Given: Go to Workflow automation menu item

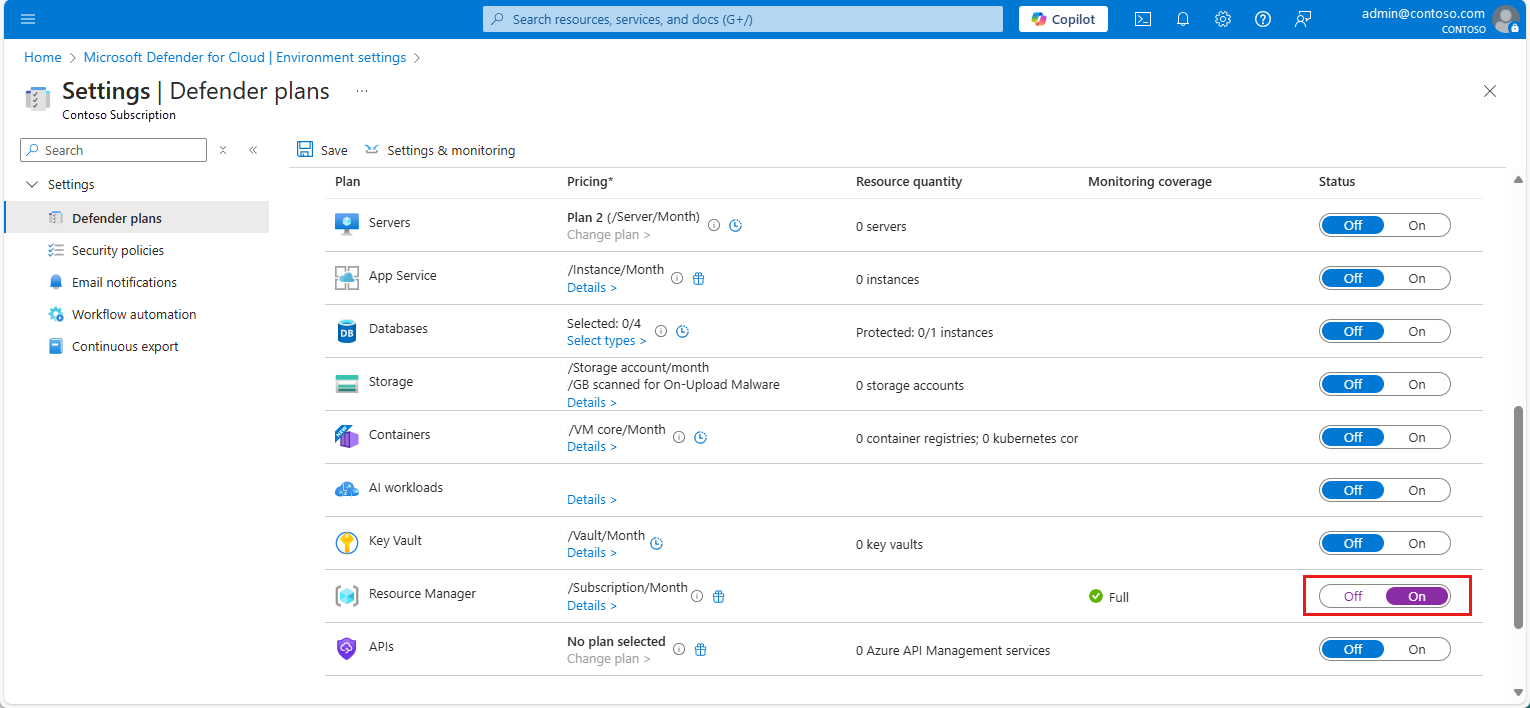Looking at the screenshot, I should coord(134,315).
